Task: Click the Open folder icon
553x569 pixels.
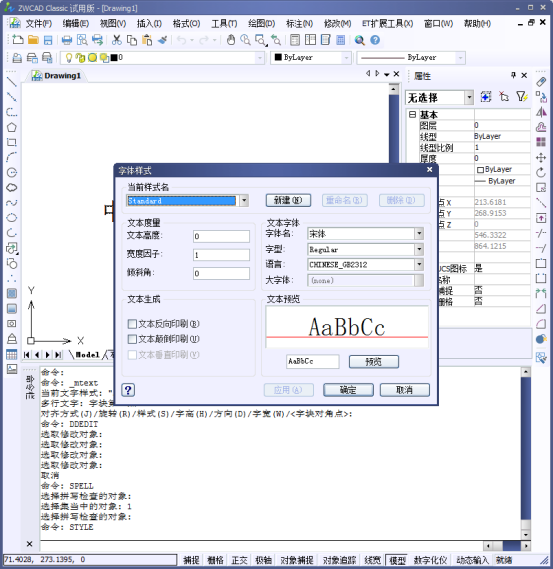Action: pyautogui.click(x=33, y=40)
